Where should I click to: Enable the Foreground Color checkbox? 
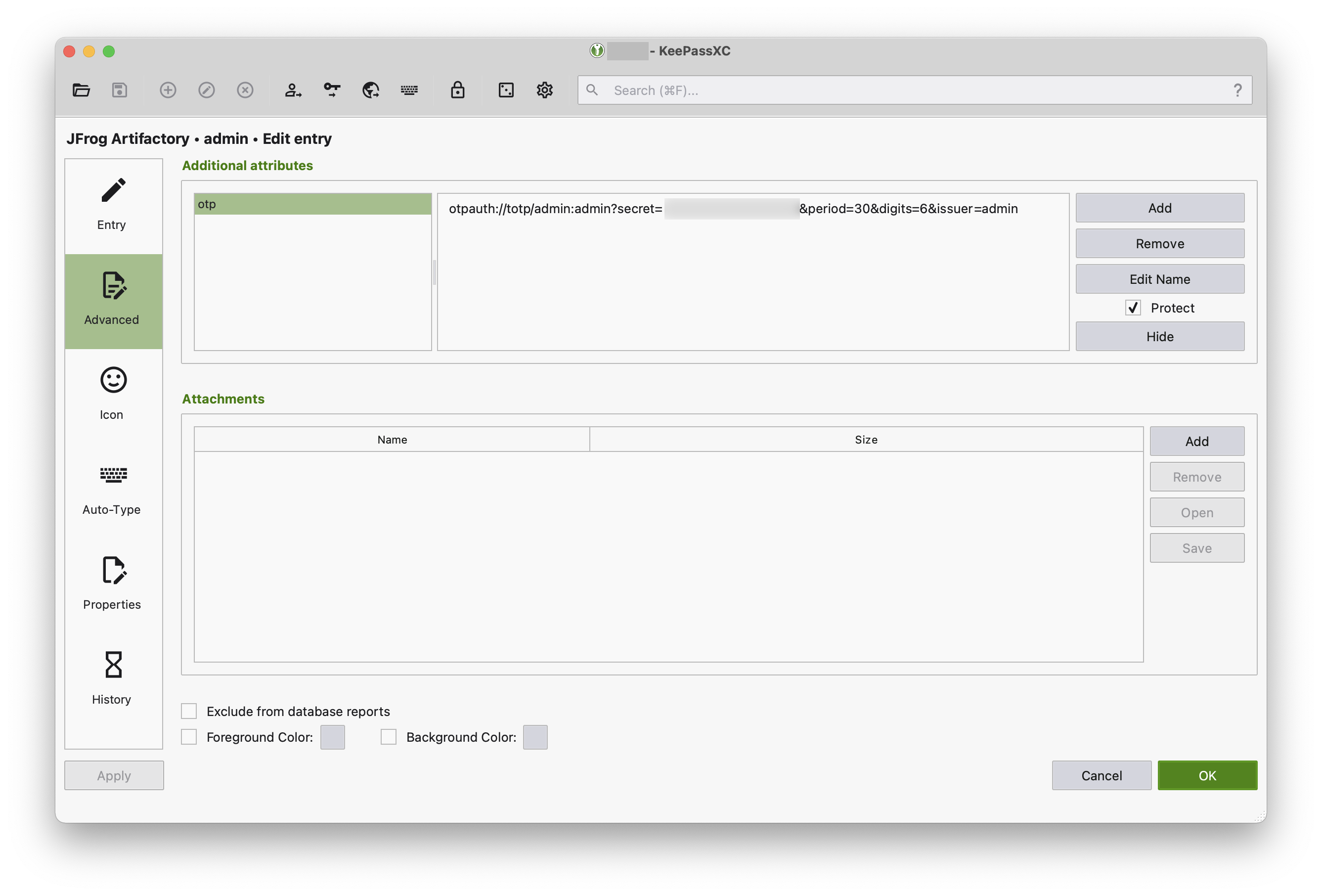[x=189, y=737]
